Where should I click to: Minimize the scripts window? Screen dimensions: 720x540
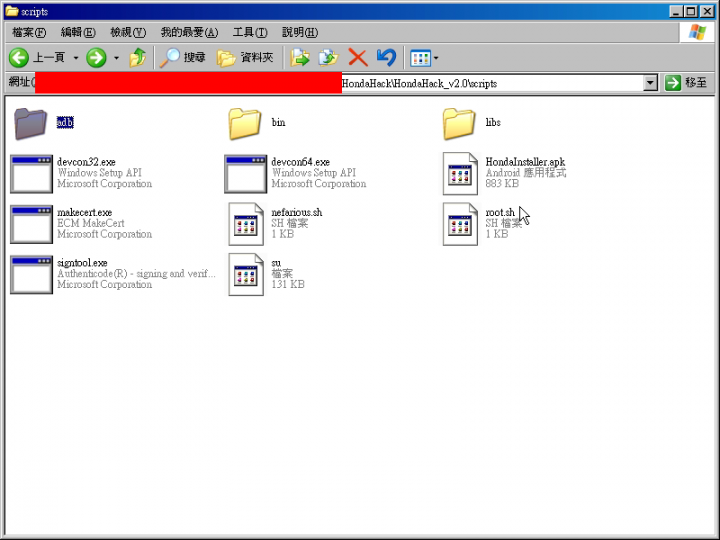tap(675, 11)
